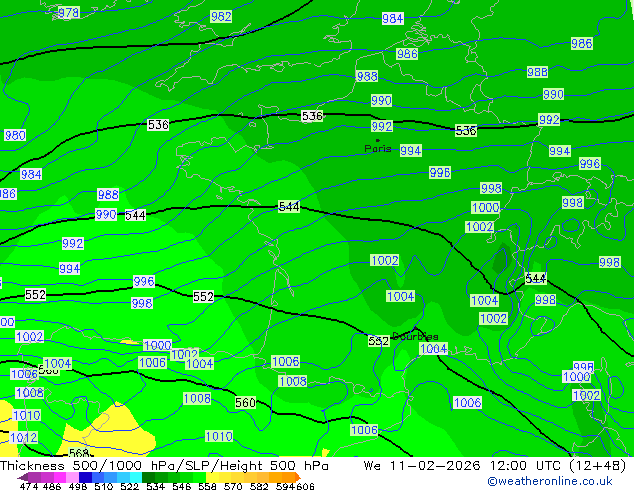The height and width of the screenshot is (490, 634).
Task: Click the date text 'We 11-02-2026 12:00 UTC'
Action: 464,466
